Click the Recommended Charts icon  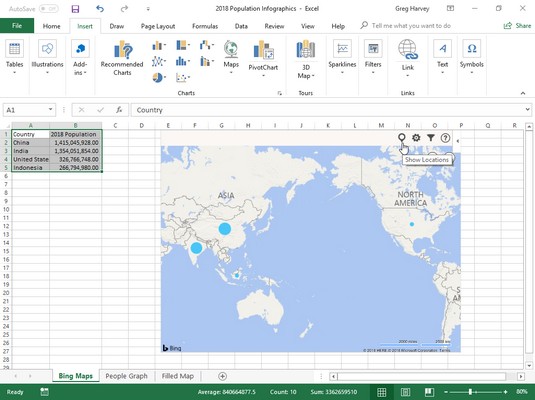[x=123, y=50]
